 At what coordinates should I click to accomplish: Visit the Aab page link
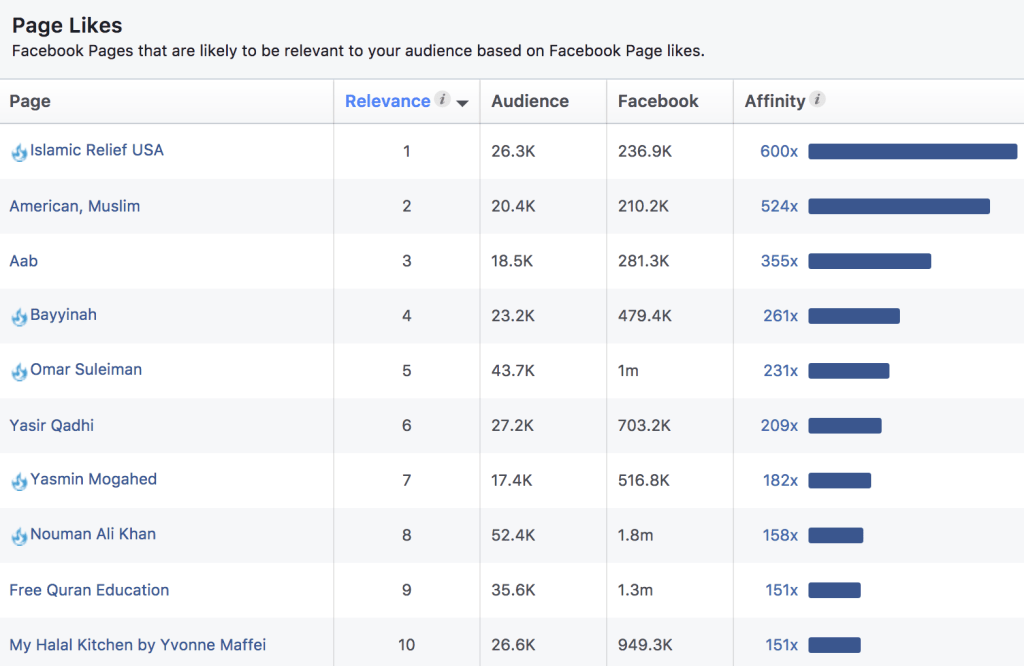coord(23,260)
